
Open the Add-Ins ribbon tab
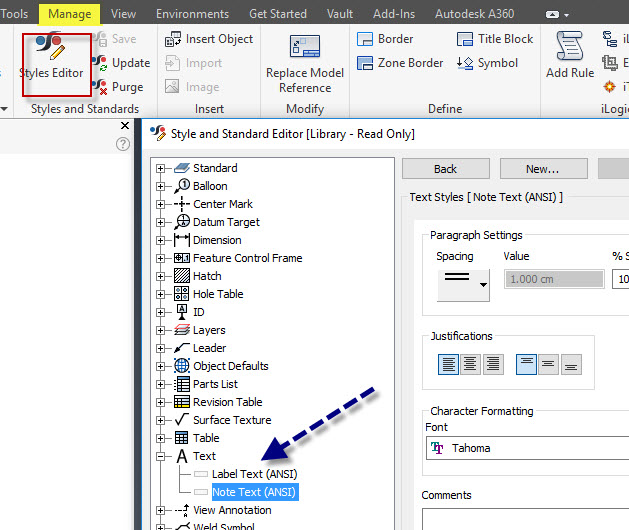click(x=394, y=14)
